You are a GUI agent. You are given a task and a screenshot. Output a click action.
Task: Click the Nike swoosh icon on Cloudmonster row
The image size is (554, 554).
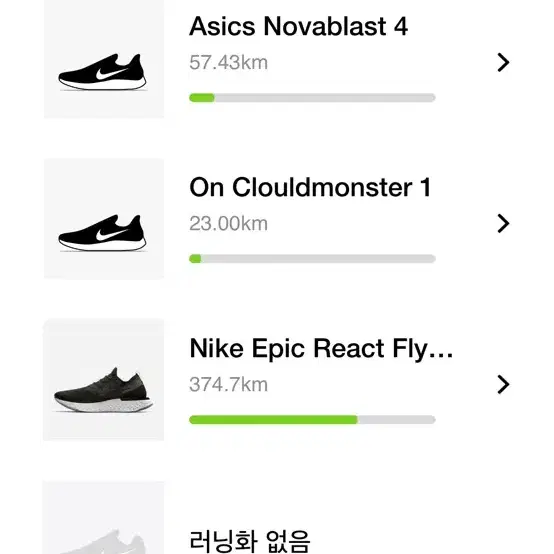tap(110, 234)
